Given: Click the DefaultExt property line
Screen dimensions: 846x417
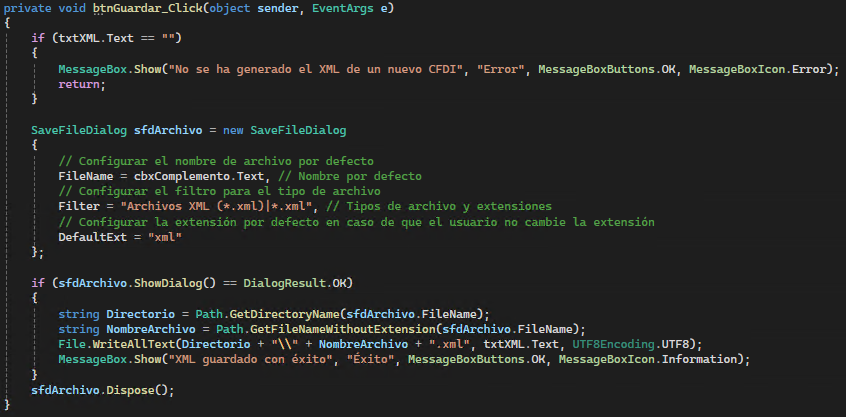Looking at the screenshot, I should tap(120, 237).
